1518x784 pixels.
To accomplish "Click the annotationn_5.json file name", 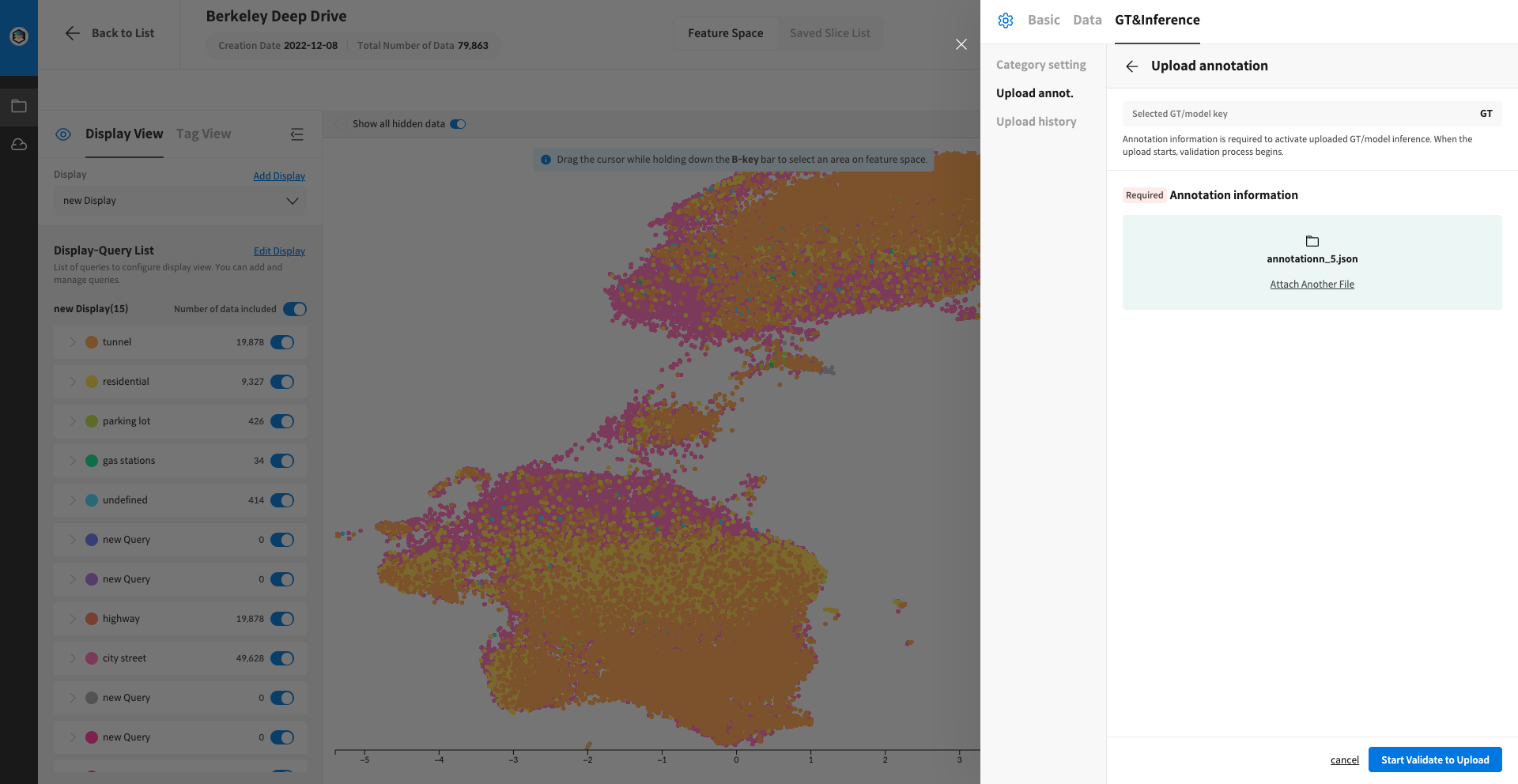I will point(1312,259).
